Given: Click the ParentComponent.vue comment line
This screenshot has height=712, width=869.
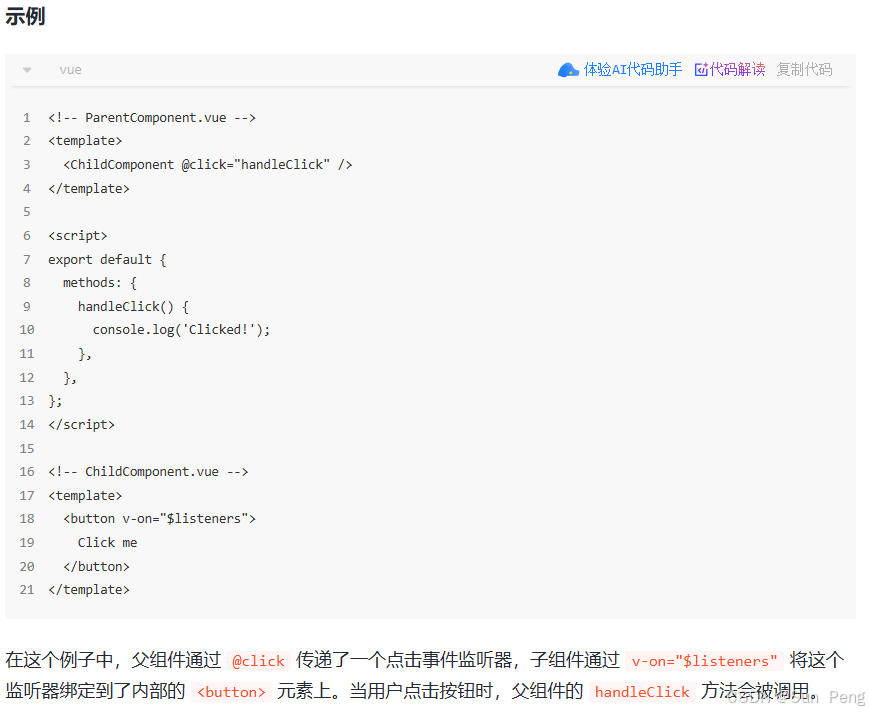Looking at the screenshot, I should click(152, 117).
